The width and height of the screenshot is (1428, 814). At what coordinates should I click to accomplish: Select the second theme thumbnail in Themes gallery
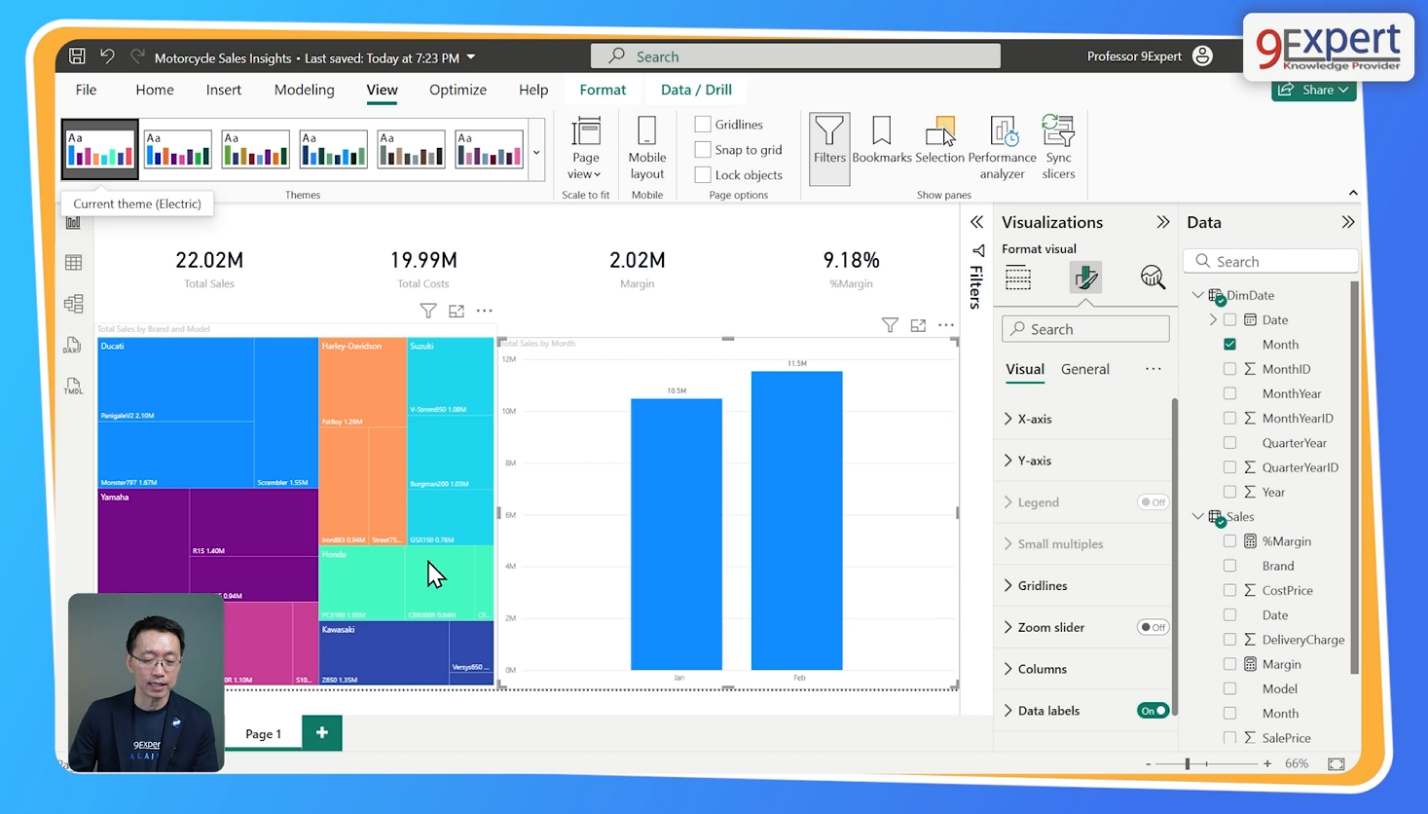click(177, 147)
